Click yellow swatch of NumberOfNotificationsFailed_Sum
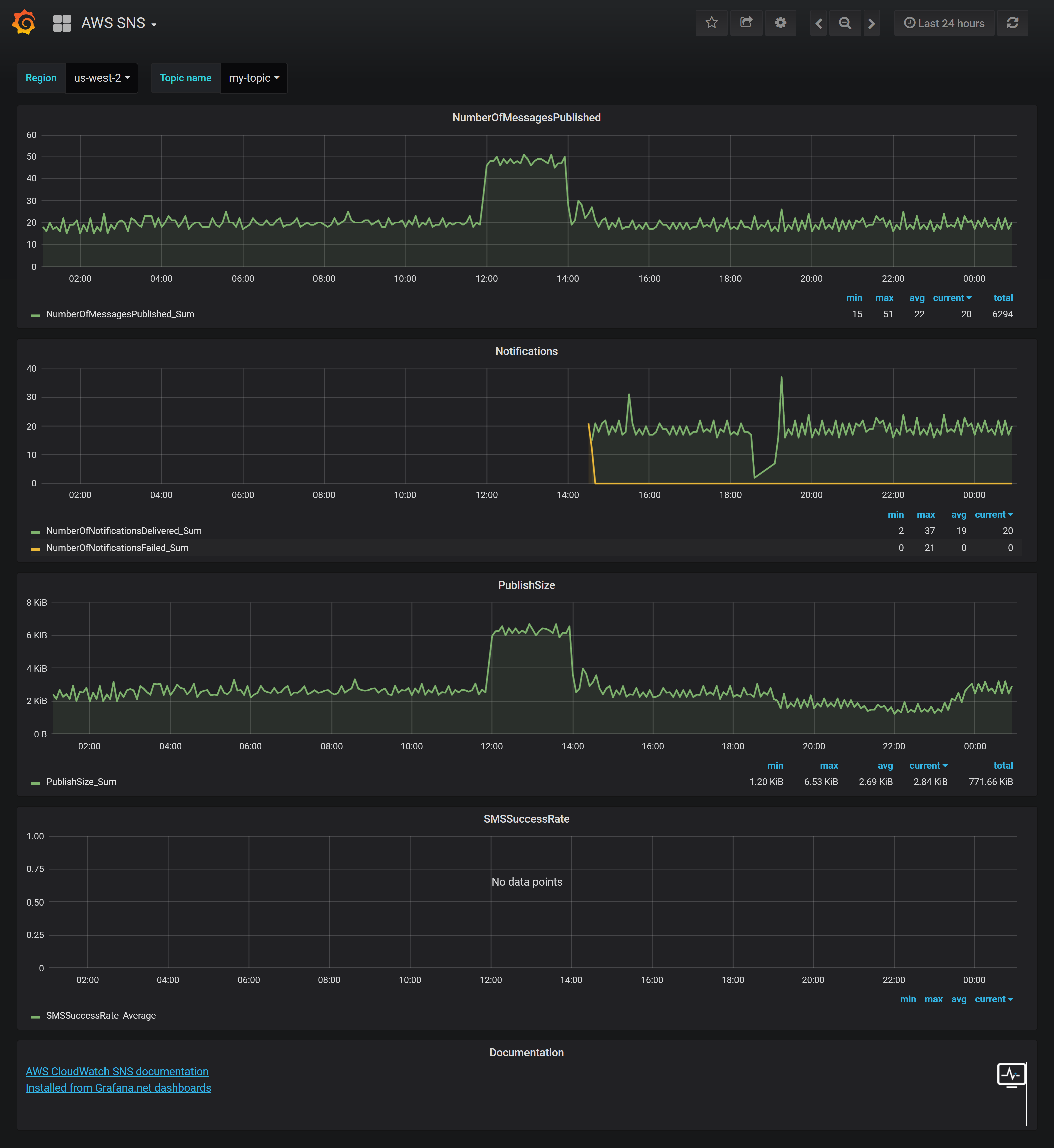The width and height of the screenshot is (1054, 1148). pos(35,549)
